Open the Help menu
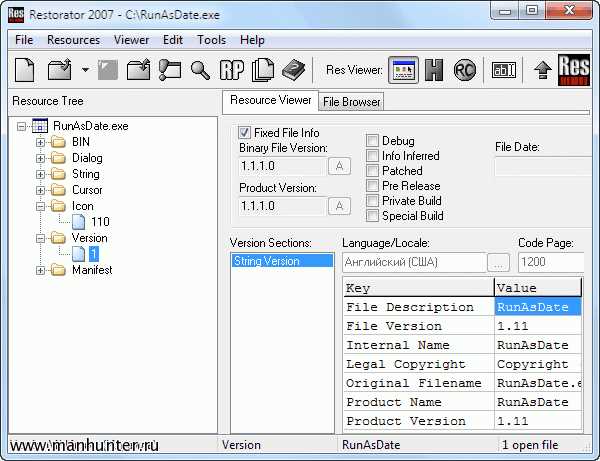Viewport: 600px width, 461px height. [252, 40]
